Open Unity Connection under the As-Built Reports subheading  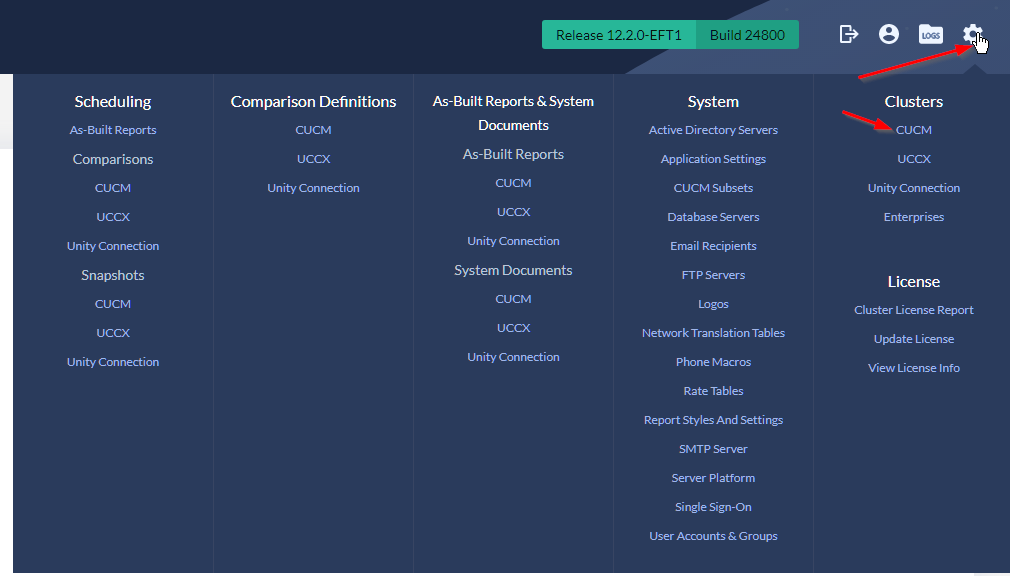click(x=513, y=240)
